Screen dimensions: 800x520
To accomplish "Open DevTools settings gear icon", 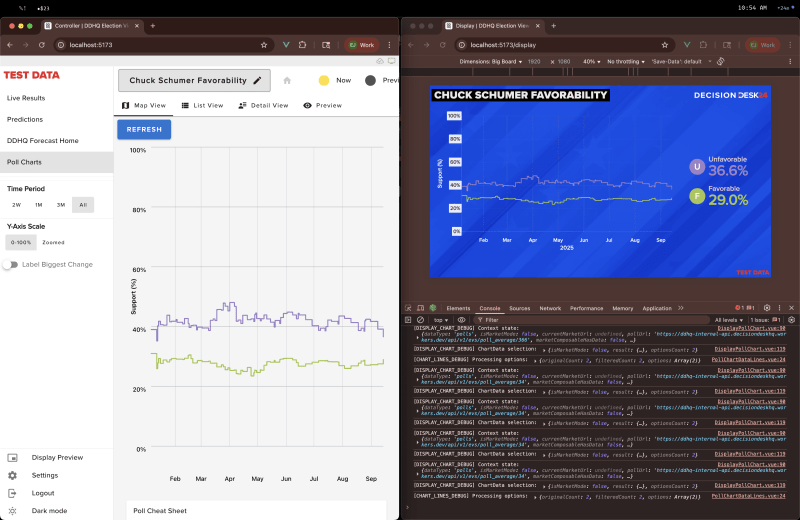I will pos(767,308).
